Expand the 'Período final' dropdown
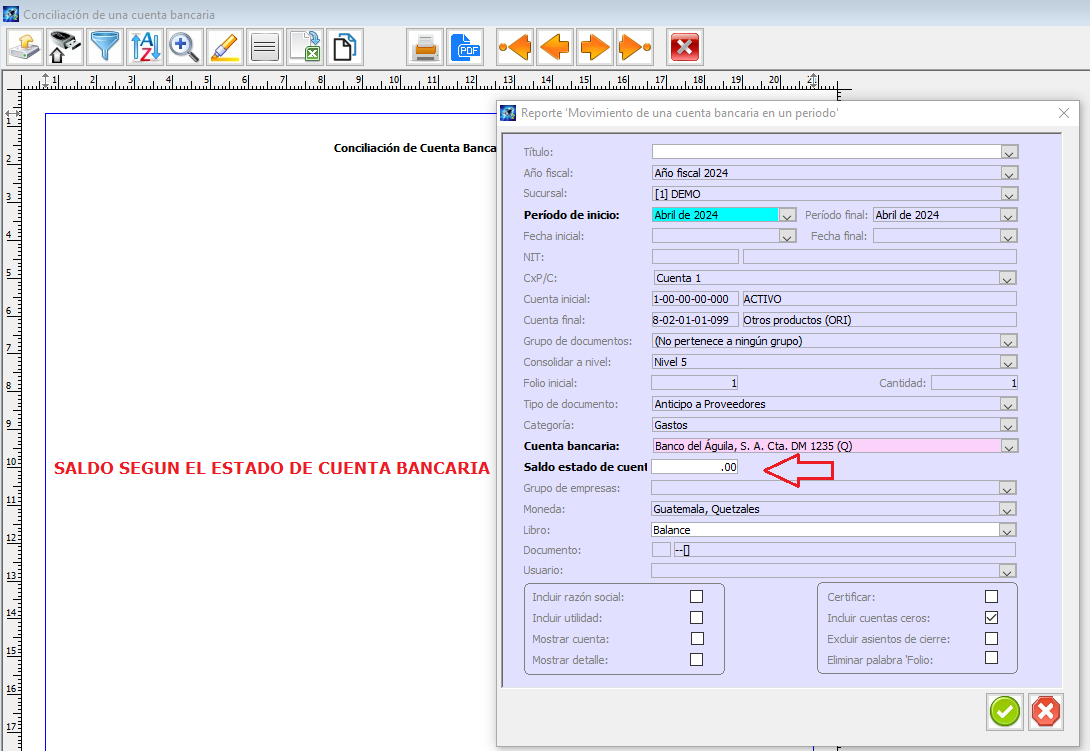Screen dimensions: 1090x751 click(x=1009, y=215)
